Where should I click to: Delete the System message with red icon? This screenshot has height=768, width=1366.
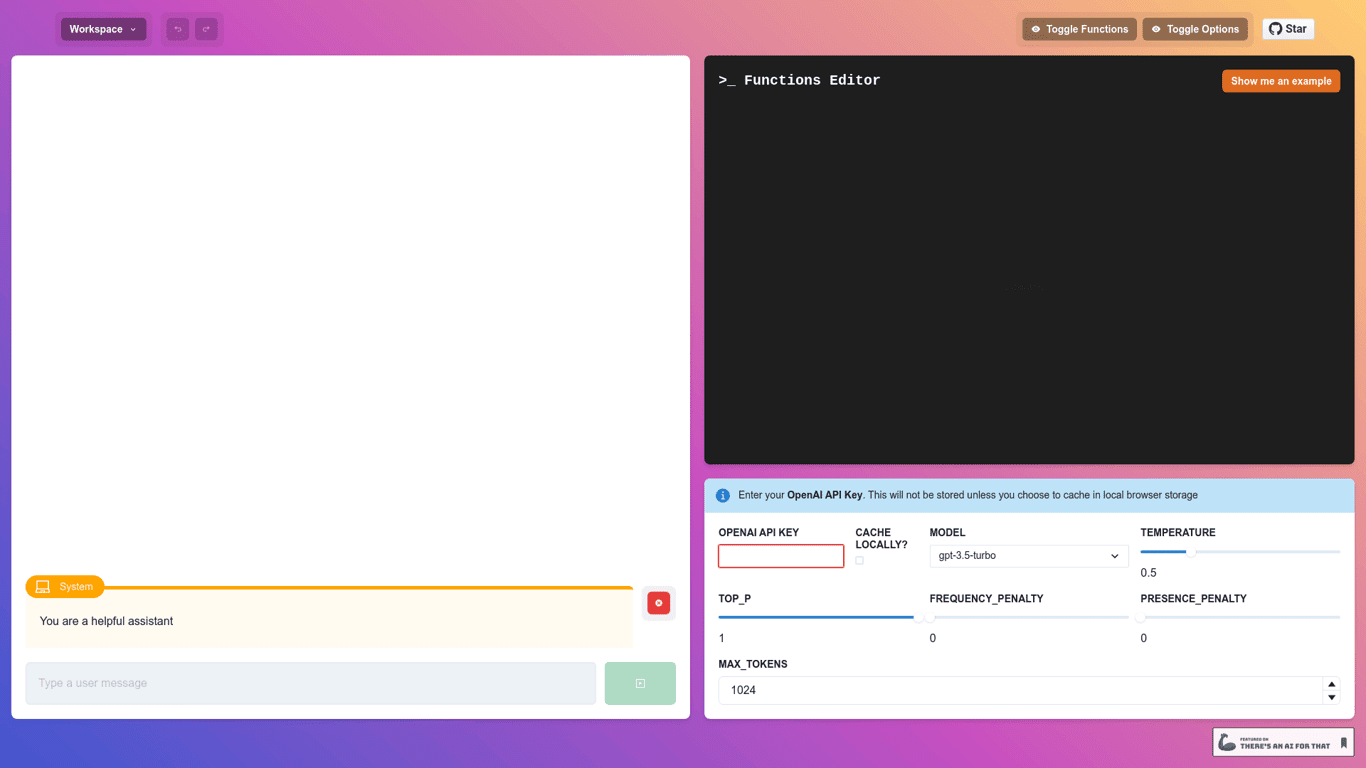coord(658,603)
